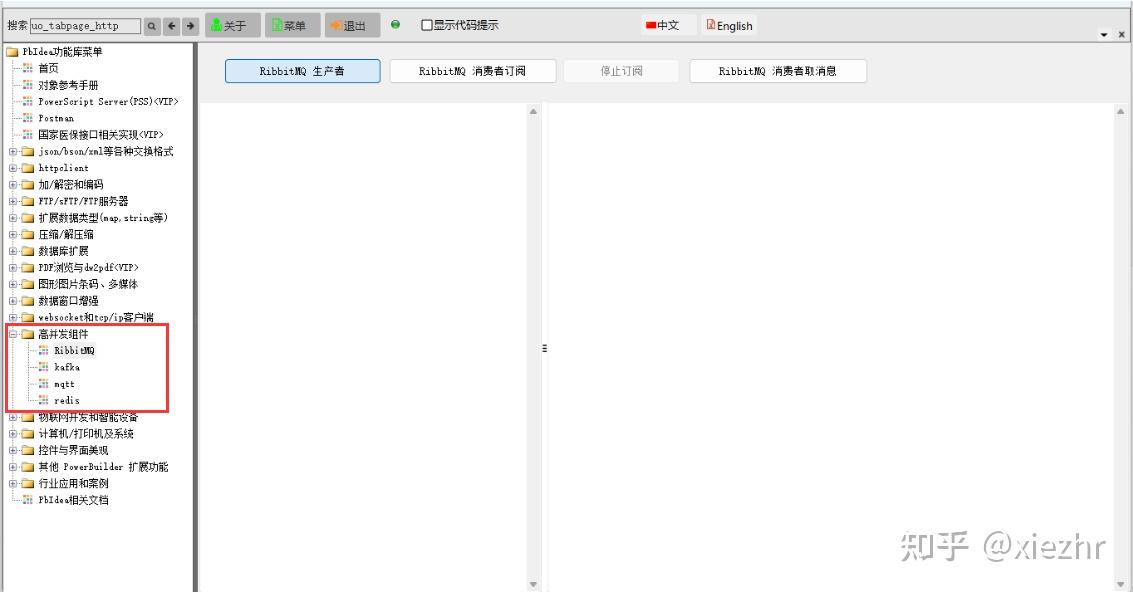Expand 其他 PowerBuilder 扩展功能 node
The width and height of the screenshot is (1133, 592).
tap(12, 468)
